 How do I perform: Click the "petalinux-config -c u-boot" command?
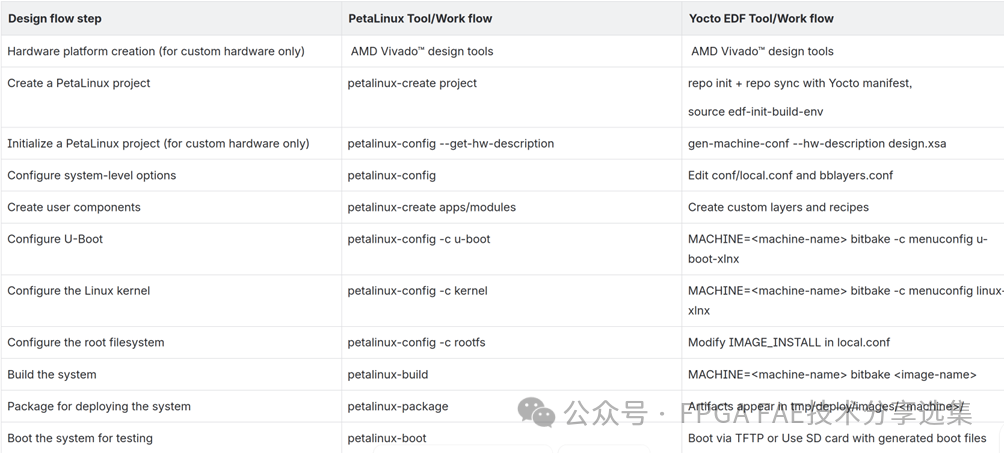[x=419, y=239]
